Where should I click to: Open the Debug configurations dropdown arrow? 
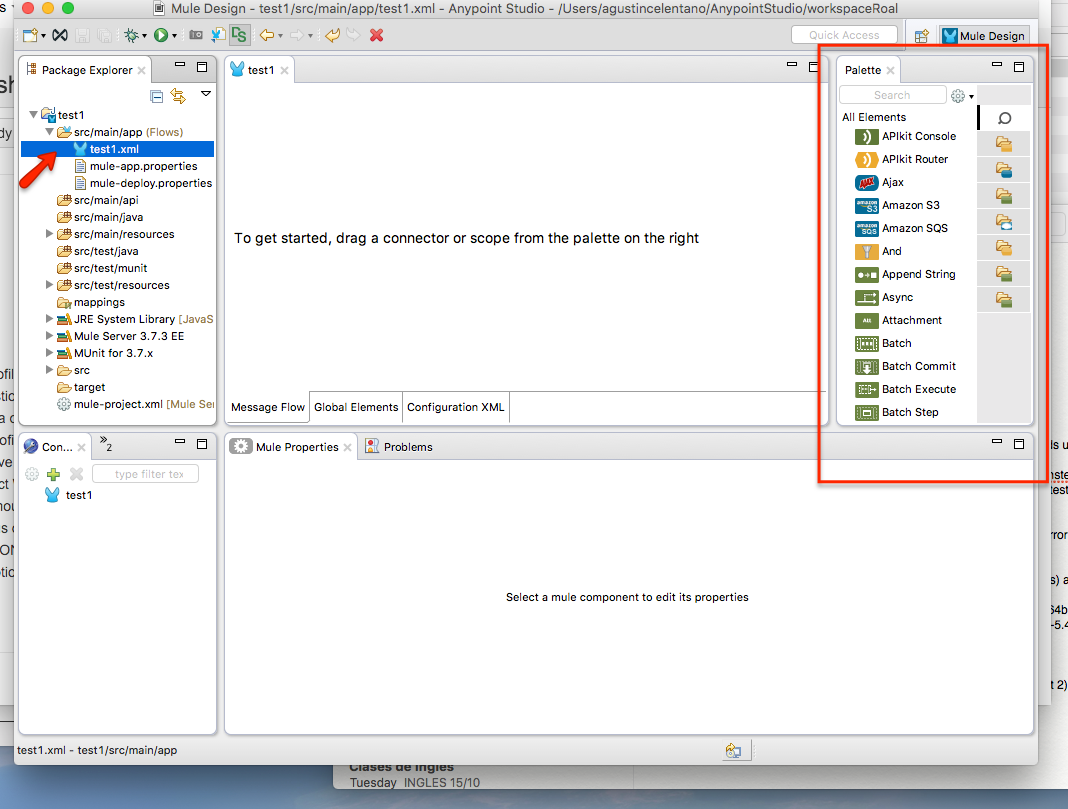click(x=144, y=36)
